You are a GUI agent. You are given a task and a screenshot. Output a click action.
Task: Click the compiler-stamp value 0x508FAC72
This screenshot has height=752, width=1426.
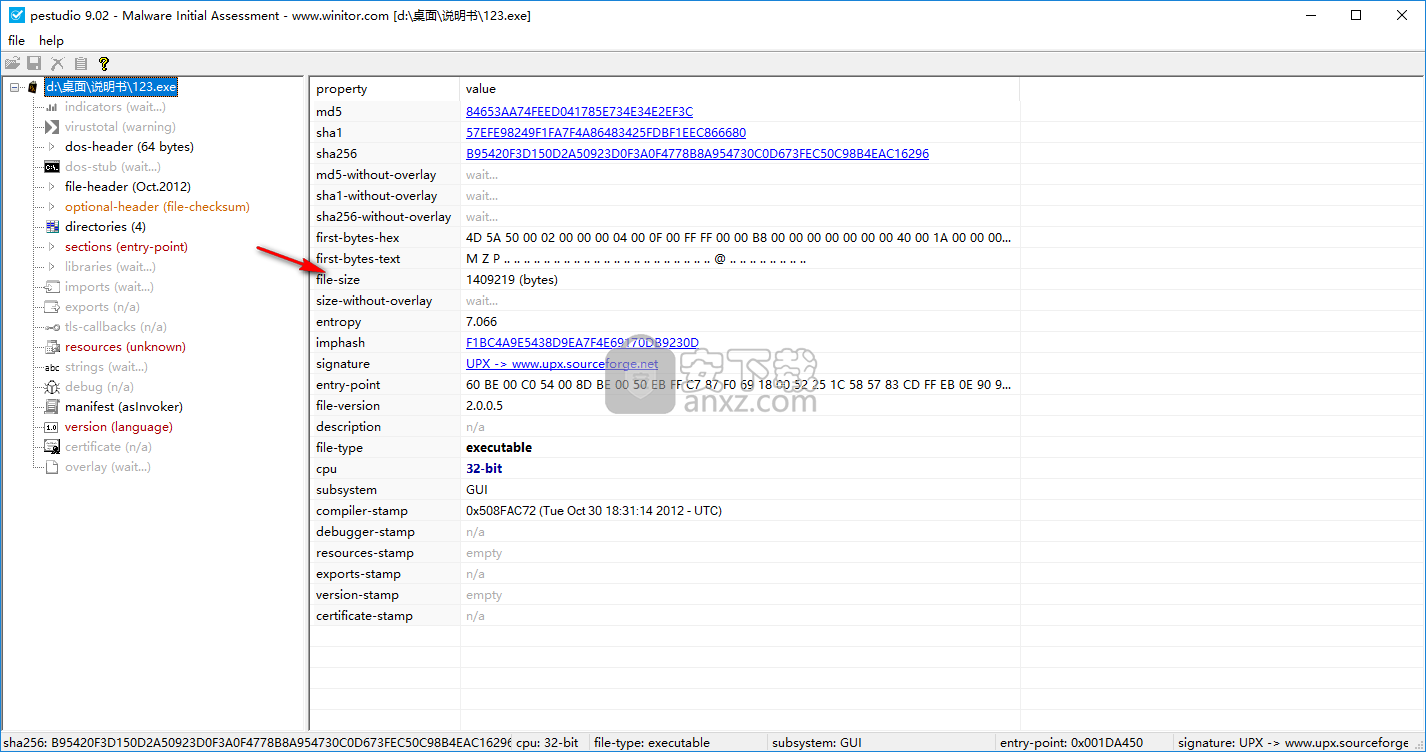594,511
